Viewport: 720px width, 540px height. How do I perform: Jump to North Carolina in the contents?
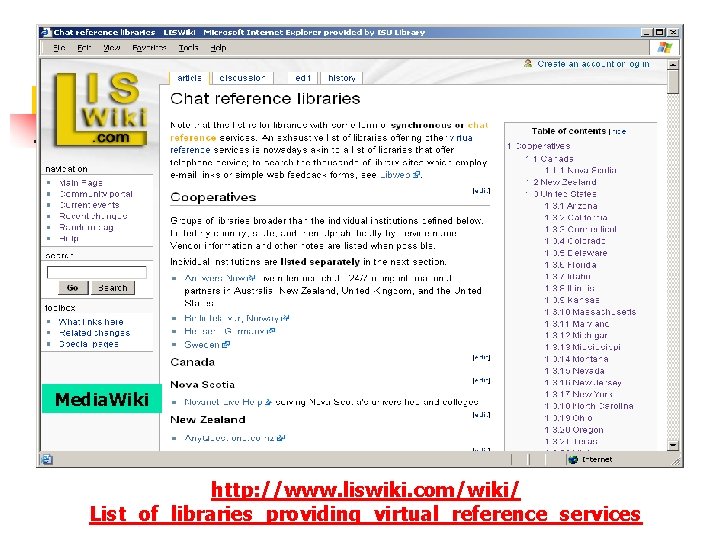click(x=589, y=406)
